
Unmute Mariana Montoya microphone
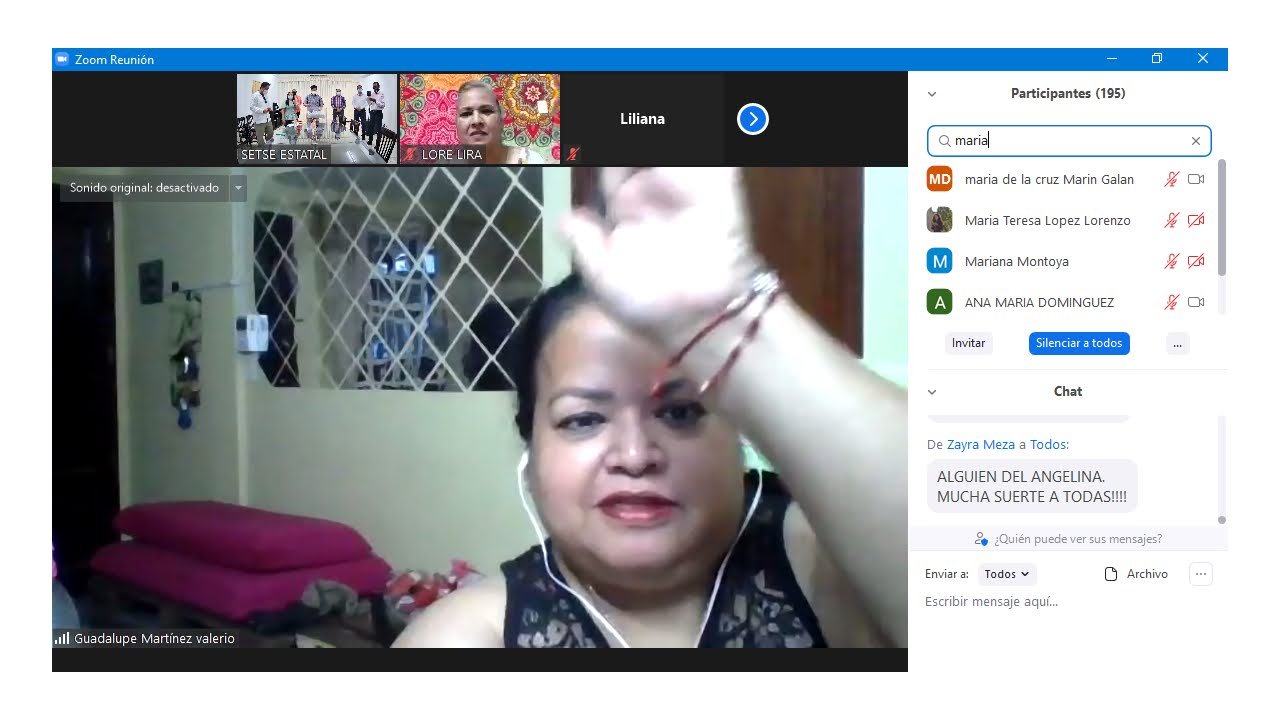(x=1172, y=262)
